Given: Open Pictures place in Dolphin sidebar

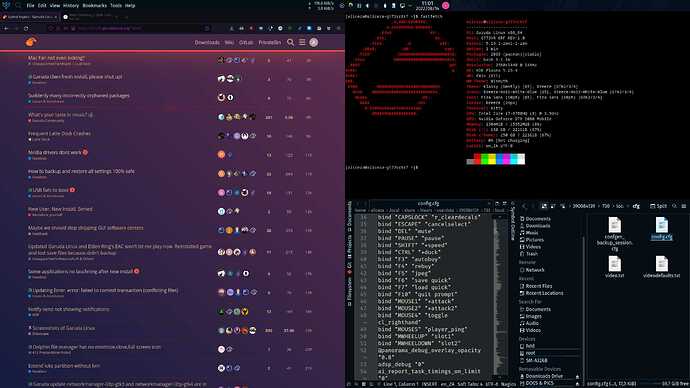Looking at the screenshot, I should [532, 240].
